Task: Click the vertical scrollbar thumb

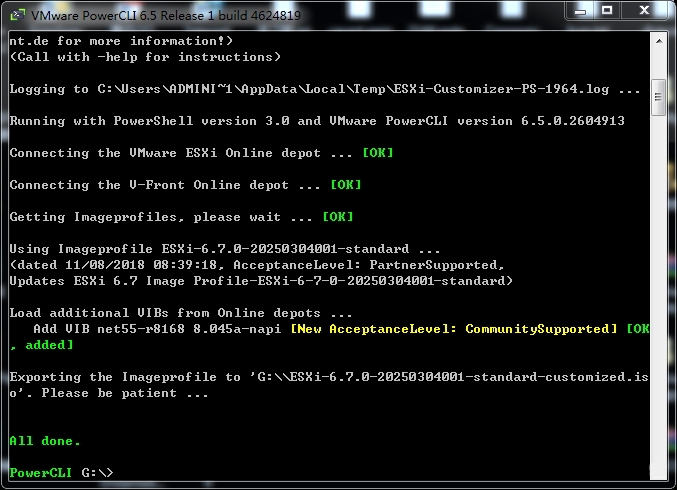Action: click(659, 98)
